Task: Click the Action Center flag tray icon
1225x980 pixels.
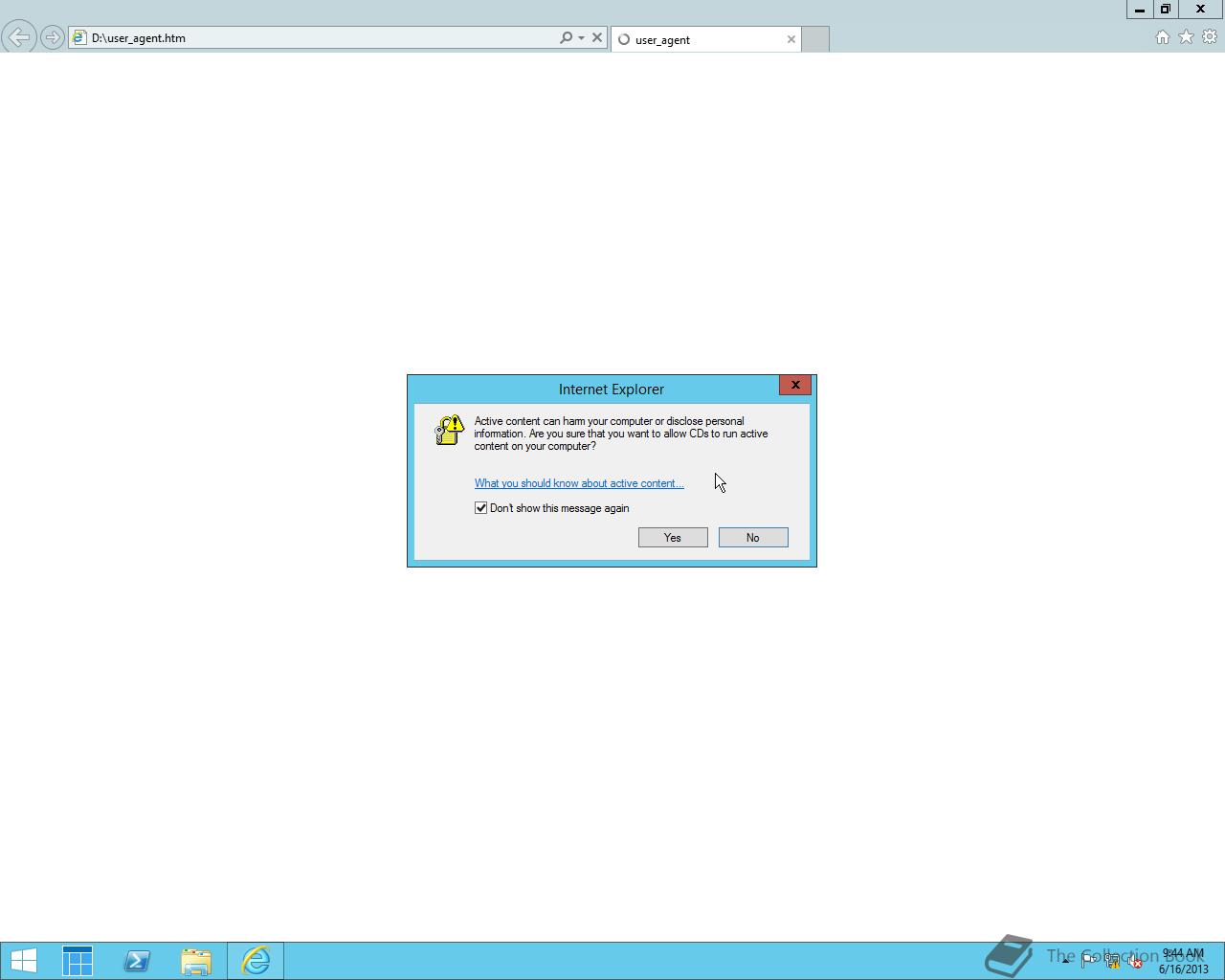Action: [1089, 961]
